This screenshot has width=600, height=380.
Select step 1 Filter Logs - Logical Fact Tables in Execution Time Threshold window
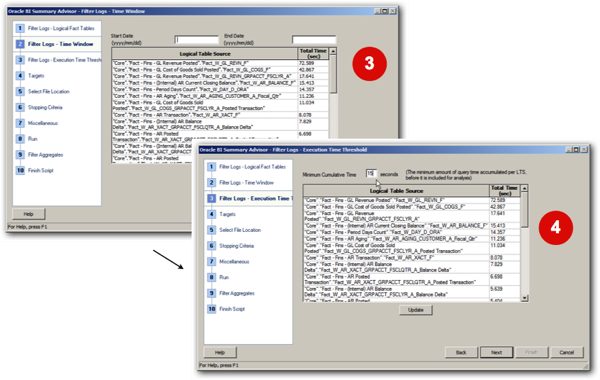(247, 167)
